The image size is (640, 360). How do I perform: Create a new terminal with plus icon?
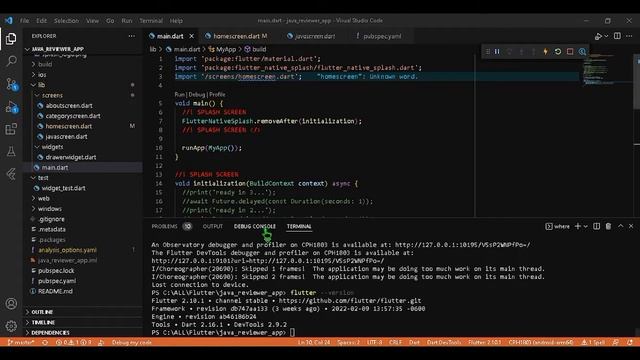click(578, 226)
